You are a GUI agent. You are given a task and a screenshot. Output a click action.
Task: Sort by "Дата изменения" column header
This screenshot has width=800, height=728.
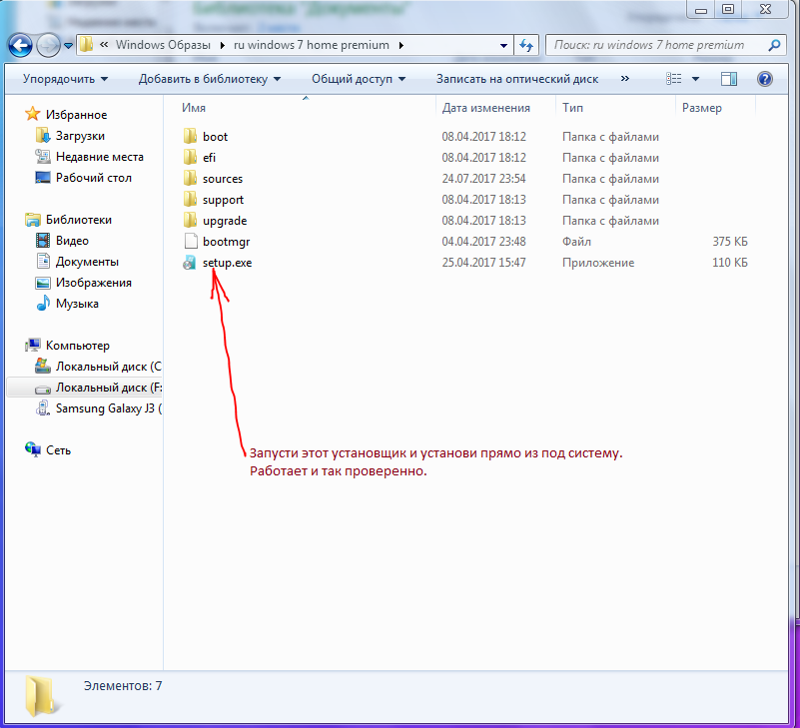click(486, 108)
